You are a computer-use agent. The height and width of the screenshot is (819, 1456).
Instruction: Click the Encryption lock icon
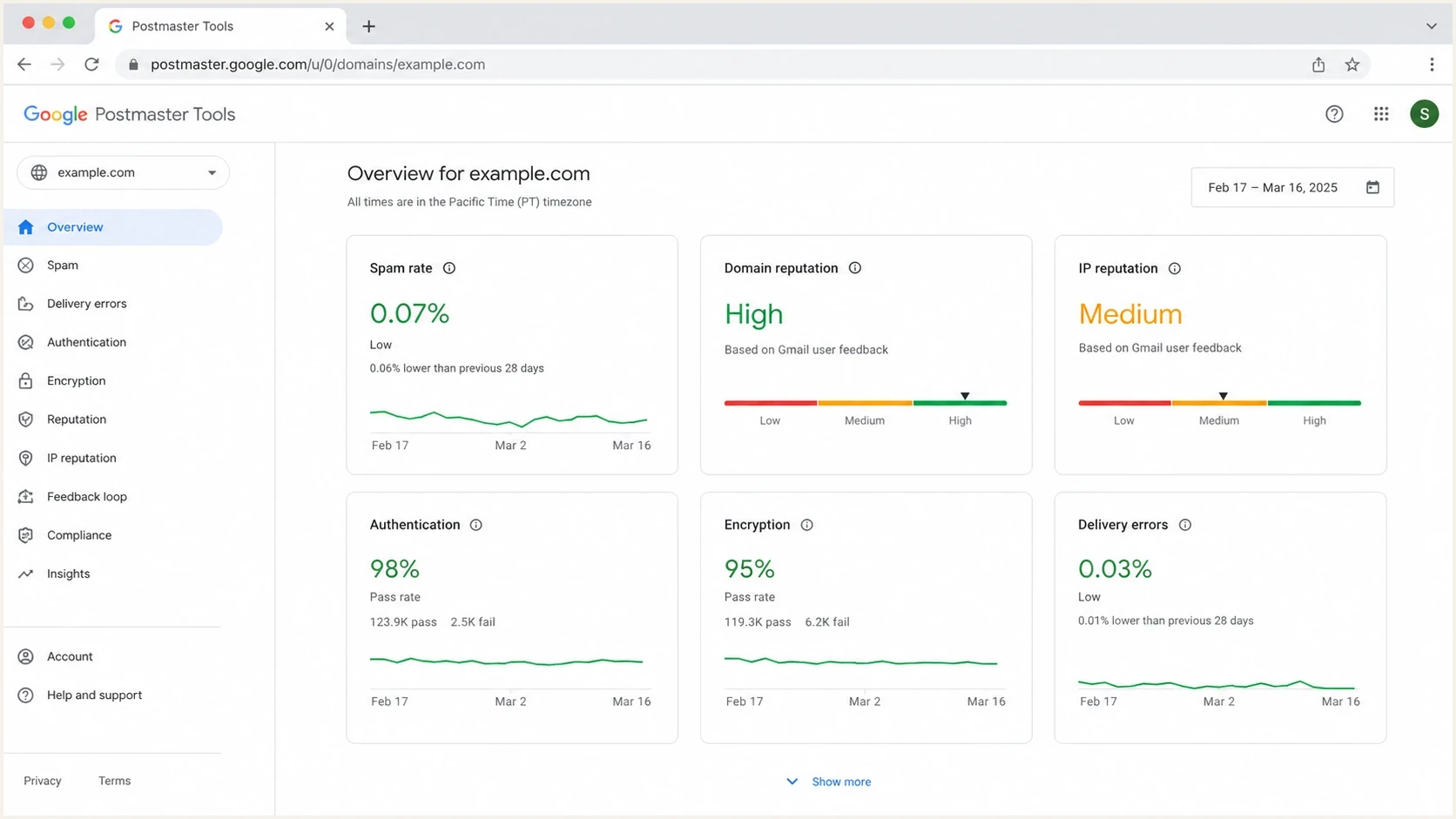(25, 381)
